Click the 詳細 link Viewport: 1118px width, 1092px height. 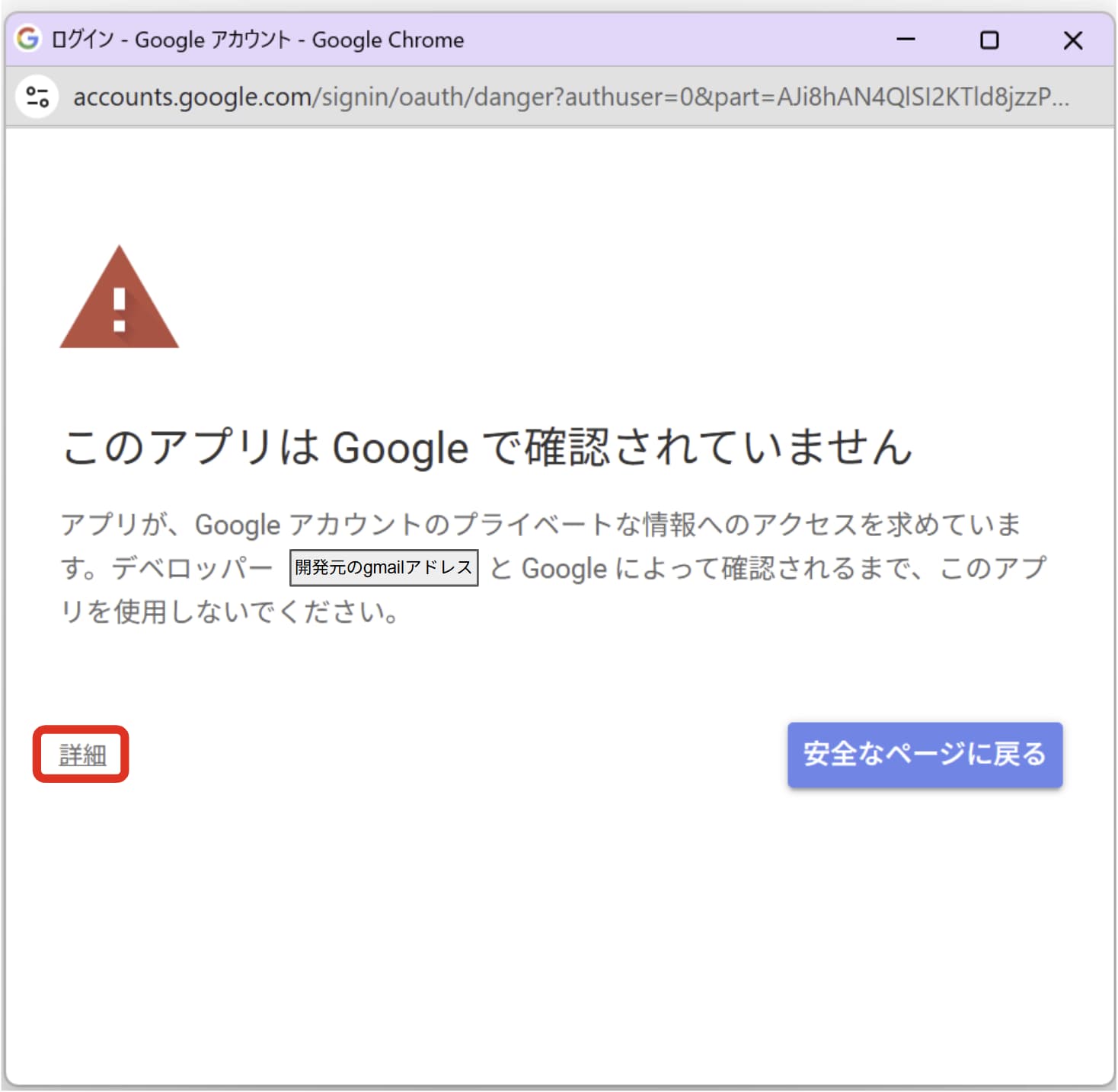pyautogui.click(x=82, y=755)
